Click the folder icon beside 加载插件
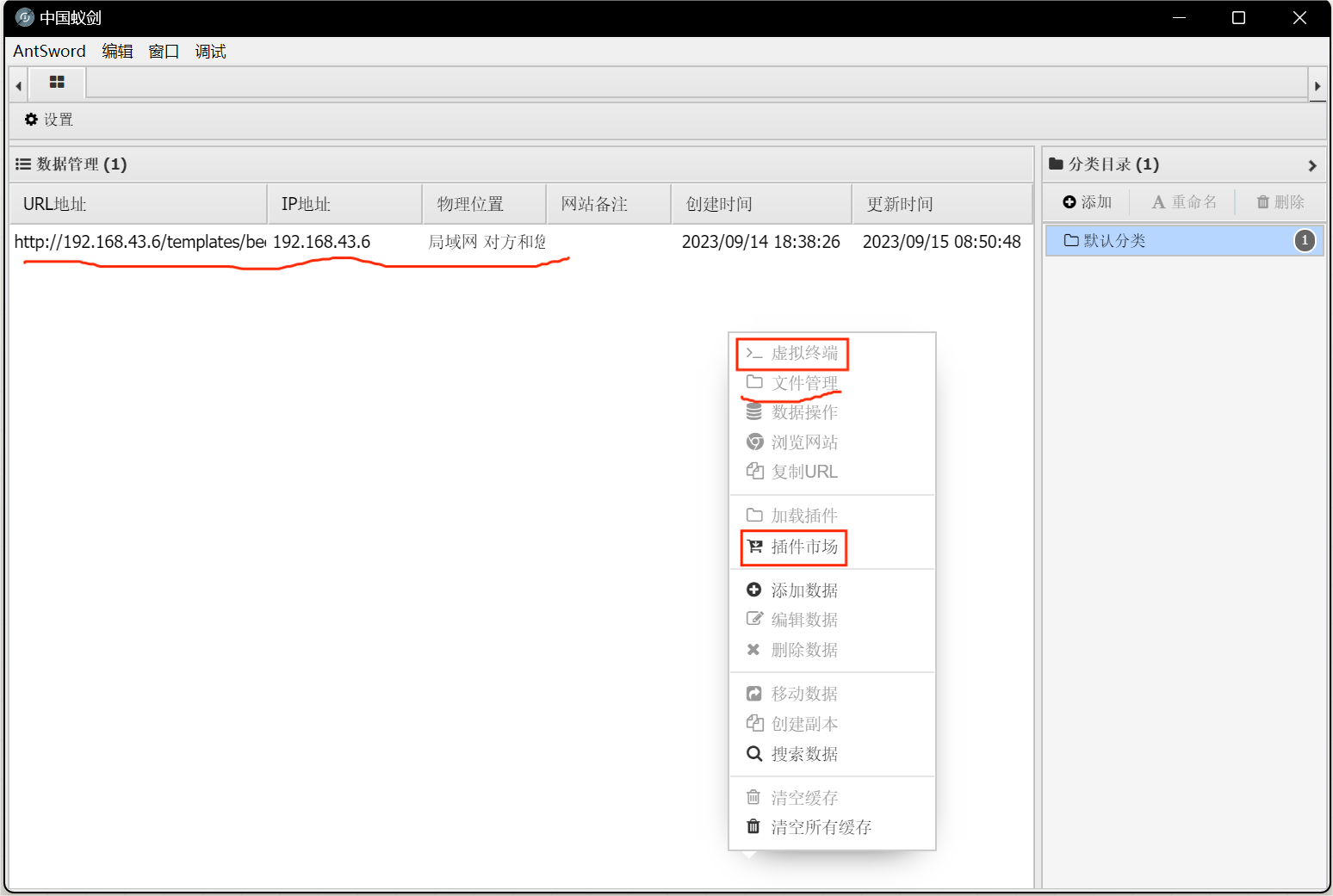 pyautogui.click(x=754, y=516)
